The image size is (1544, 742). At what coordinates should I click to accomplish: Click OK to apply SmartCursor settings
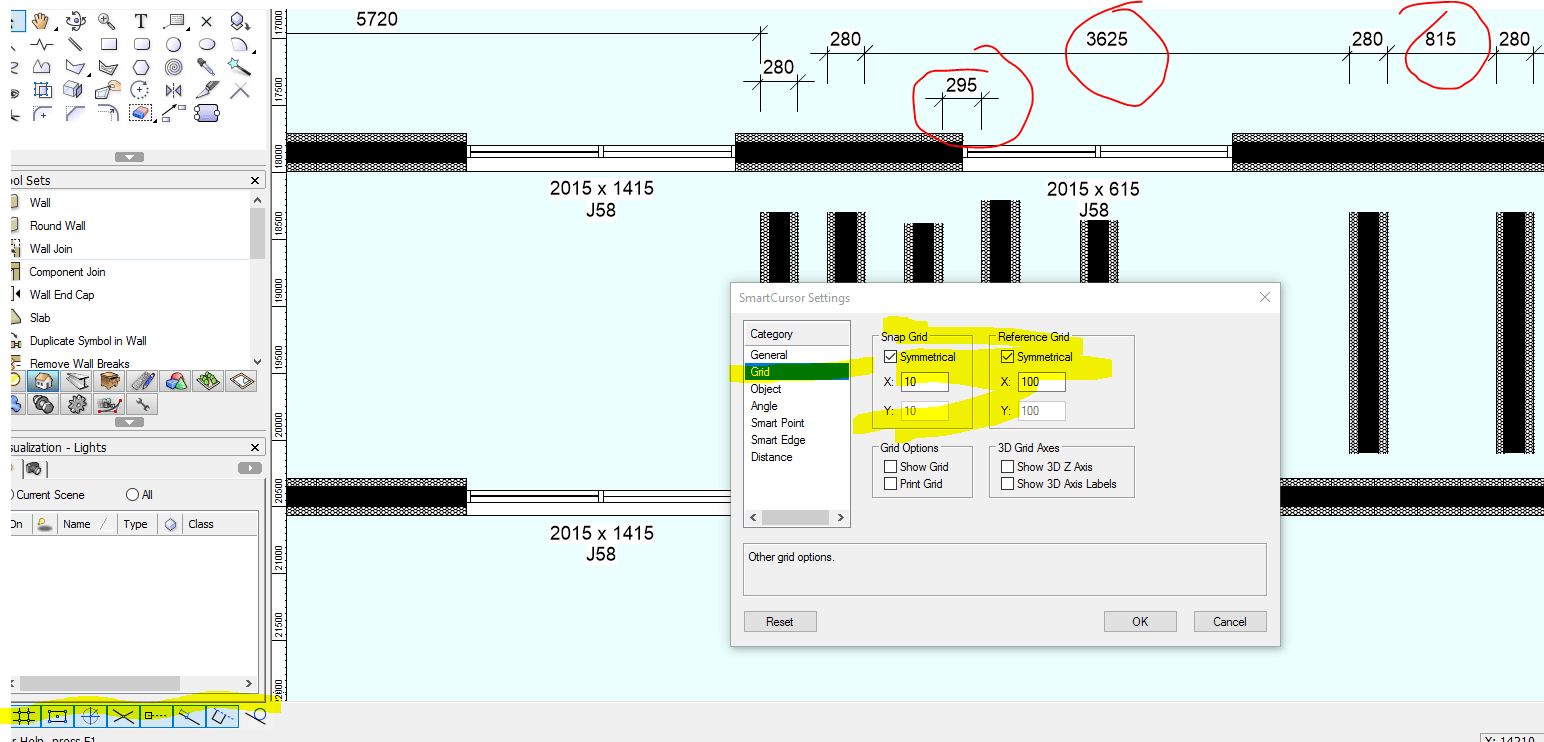[x=1139, y=621]
